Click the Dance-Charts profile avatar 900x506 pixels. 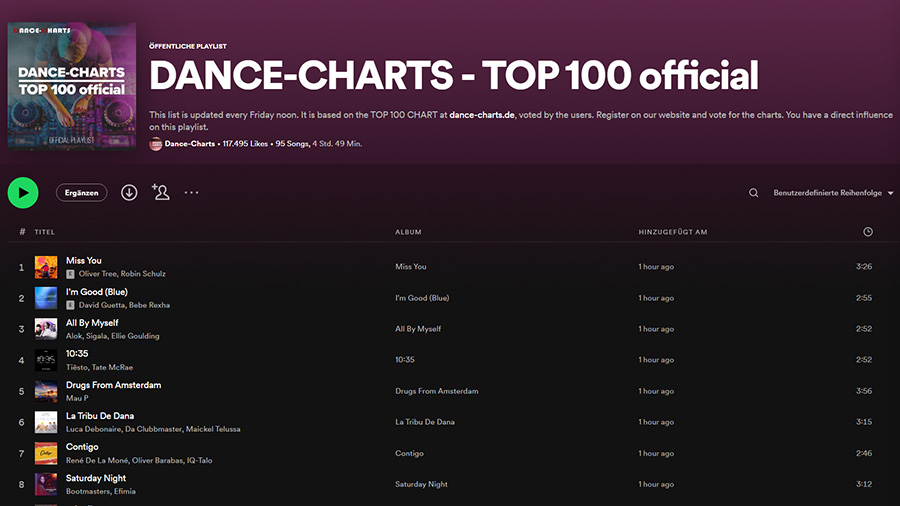tap(156, 144)
